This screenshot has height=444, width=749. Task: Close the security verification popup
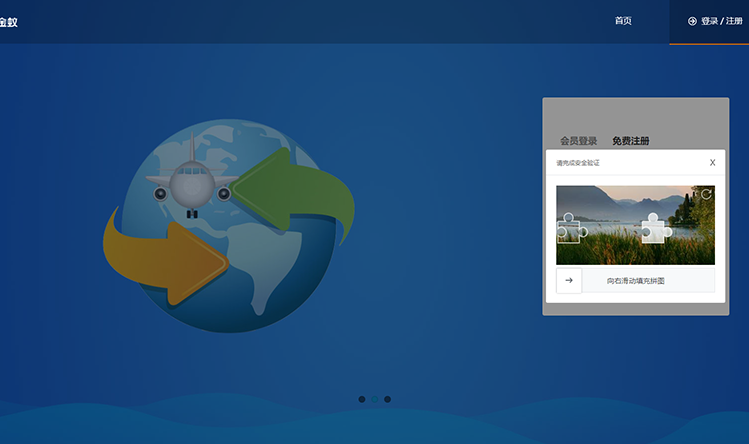tap(712, 162)
